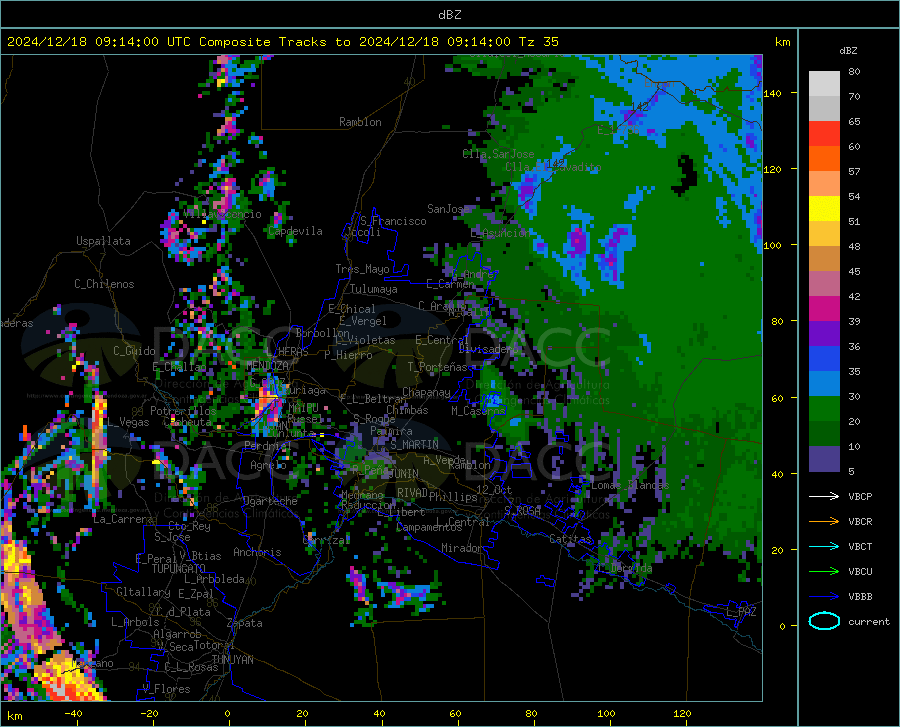Click the blue VBBB arrow in legend
The height and width of the screenshot is (727, 900).
tap(824, 597)
